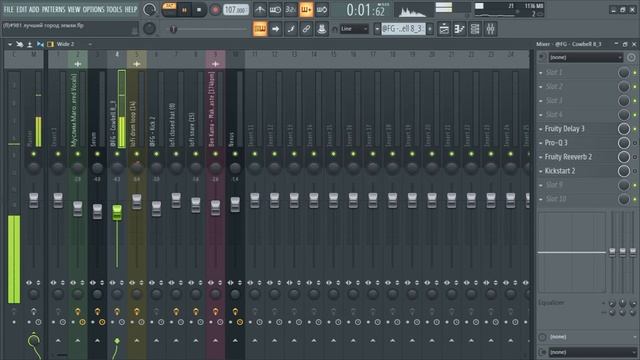Viewport: 640px width, 360px height.
Task: Select empty effect Slot 10
Action: tap(556, 199)
